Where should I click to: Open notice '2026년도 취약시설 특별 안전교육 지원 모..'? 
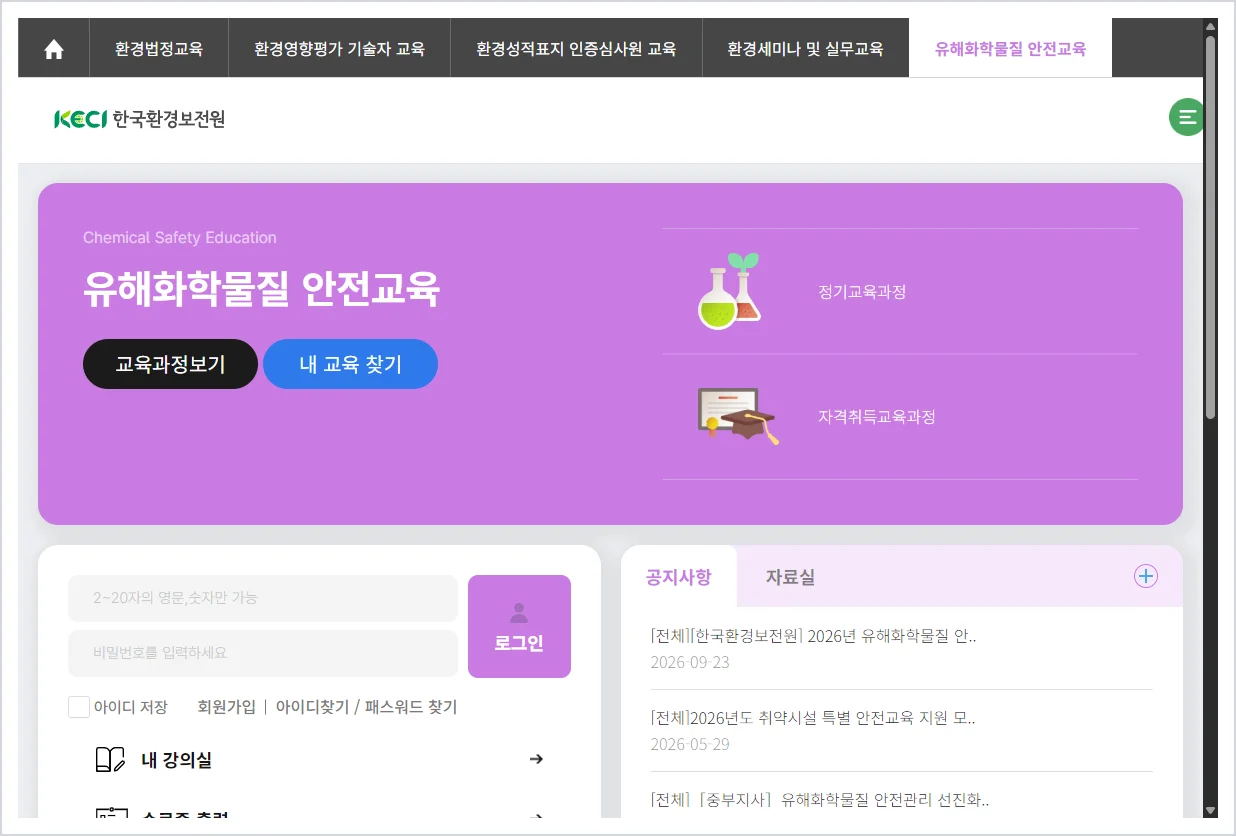point(813,718)
